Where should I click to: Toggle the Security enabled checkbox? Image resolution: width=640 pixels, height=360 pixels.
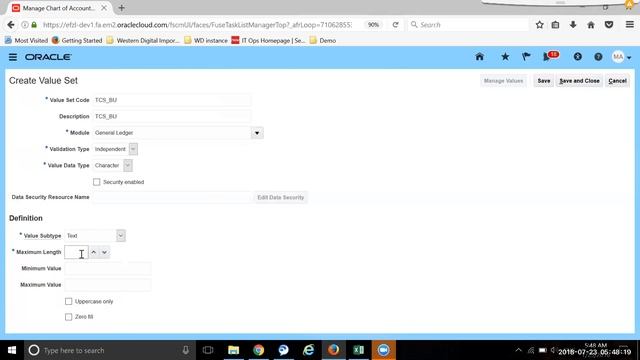click(x=96, y=182)
